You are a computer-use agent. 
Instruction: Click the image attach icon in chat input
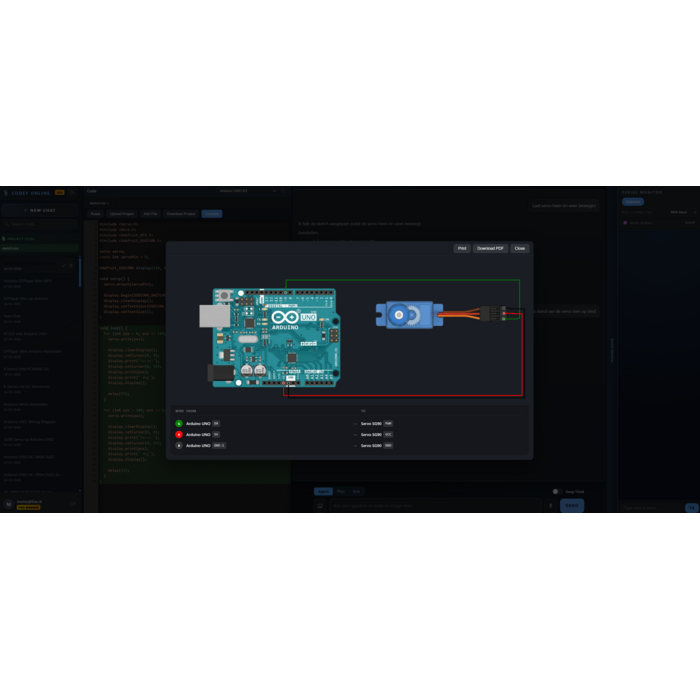click(x=321, y=506)
